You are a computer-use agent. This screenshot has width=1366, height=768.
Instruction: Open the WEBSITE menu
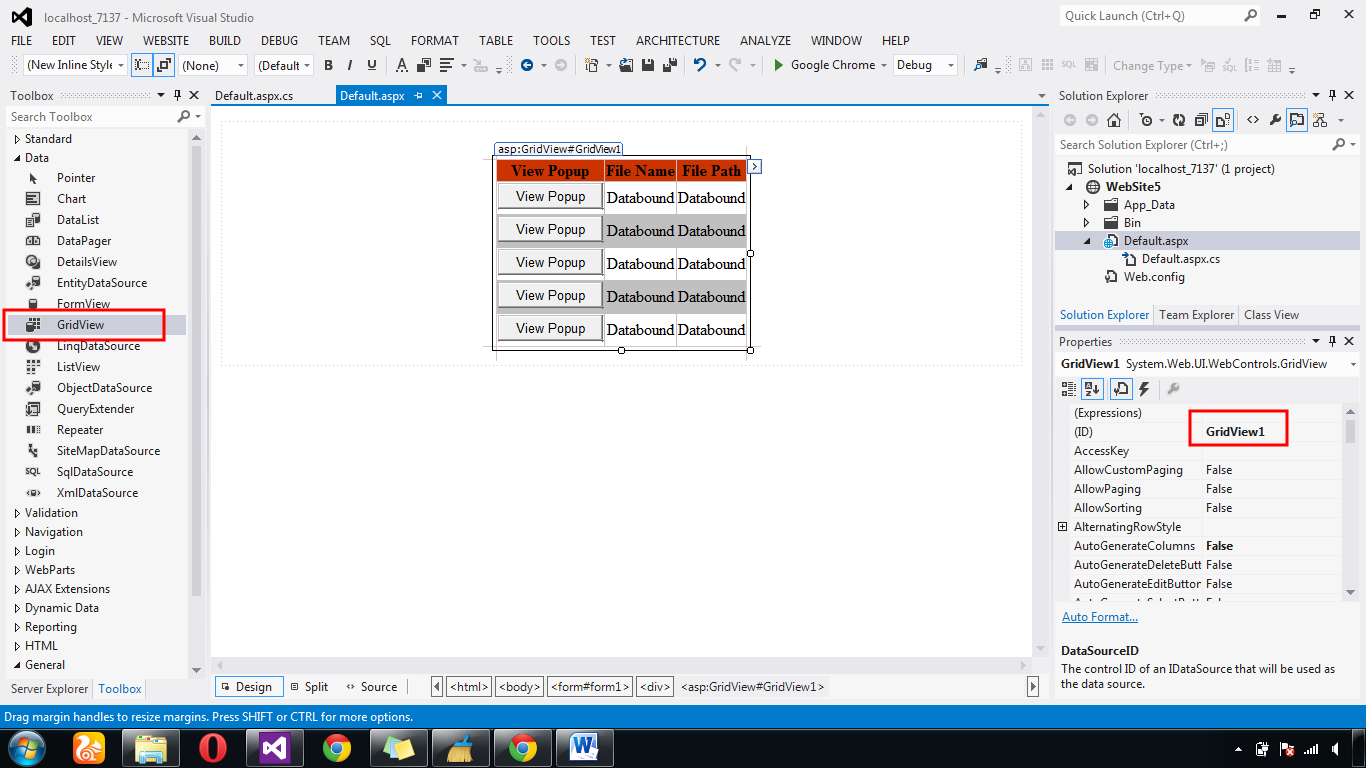166,41
